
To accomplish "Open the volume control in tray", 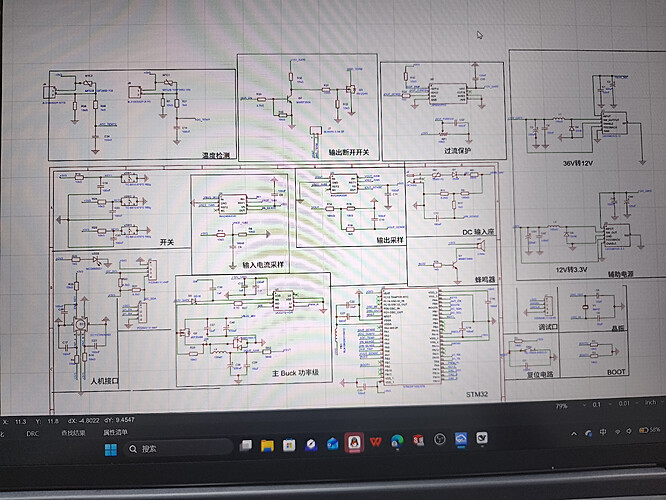I will tap(629, 431).
